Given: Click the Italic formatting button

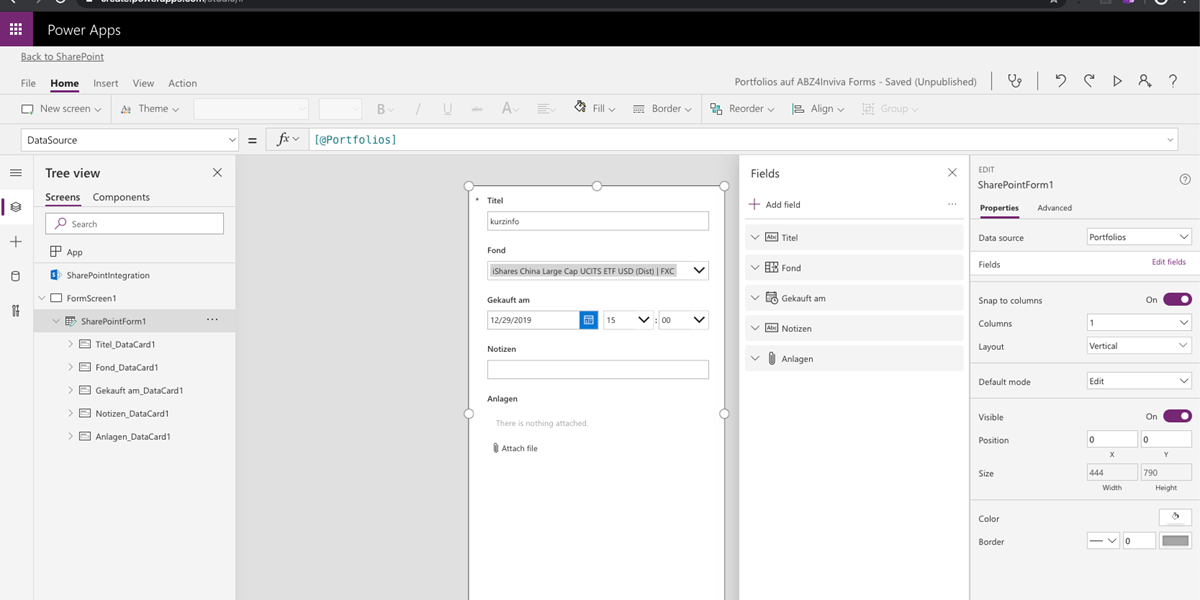Looking at the screenshot, I should point(417,109).
